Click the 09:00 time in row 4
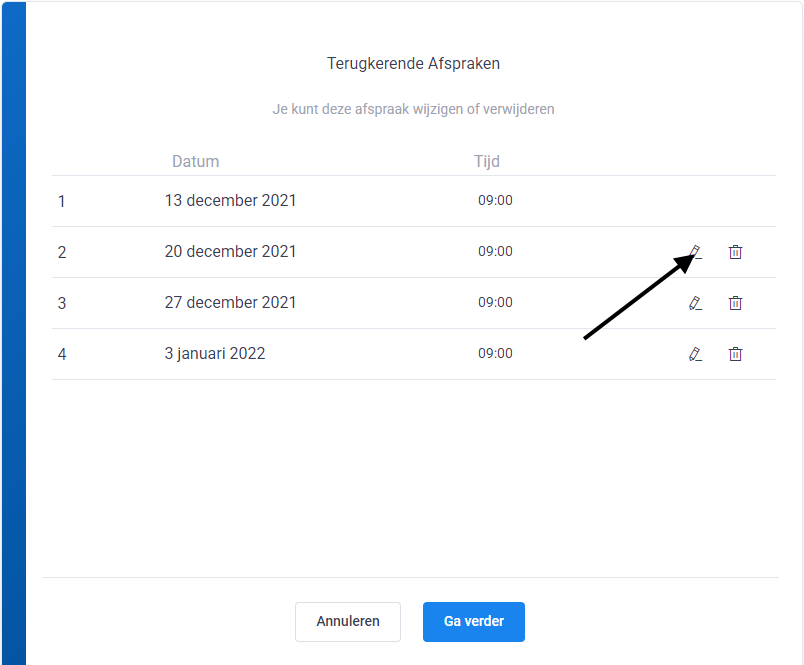Image resolution: width=804 pixels, height=665 pixels. (x=495, y=353)
